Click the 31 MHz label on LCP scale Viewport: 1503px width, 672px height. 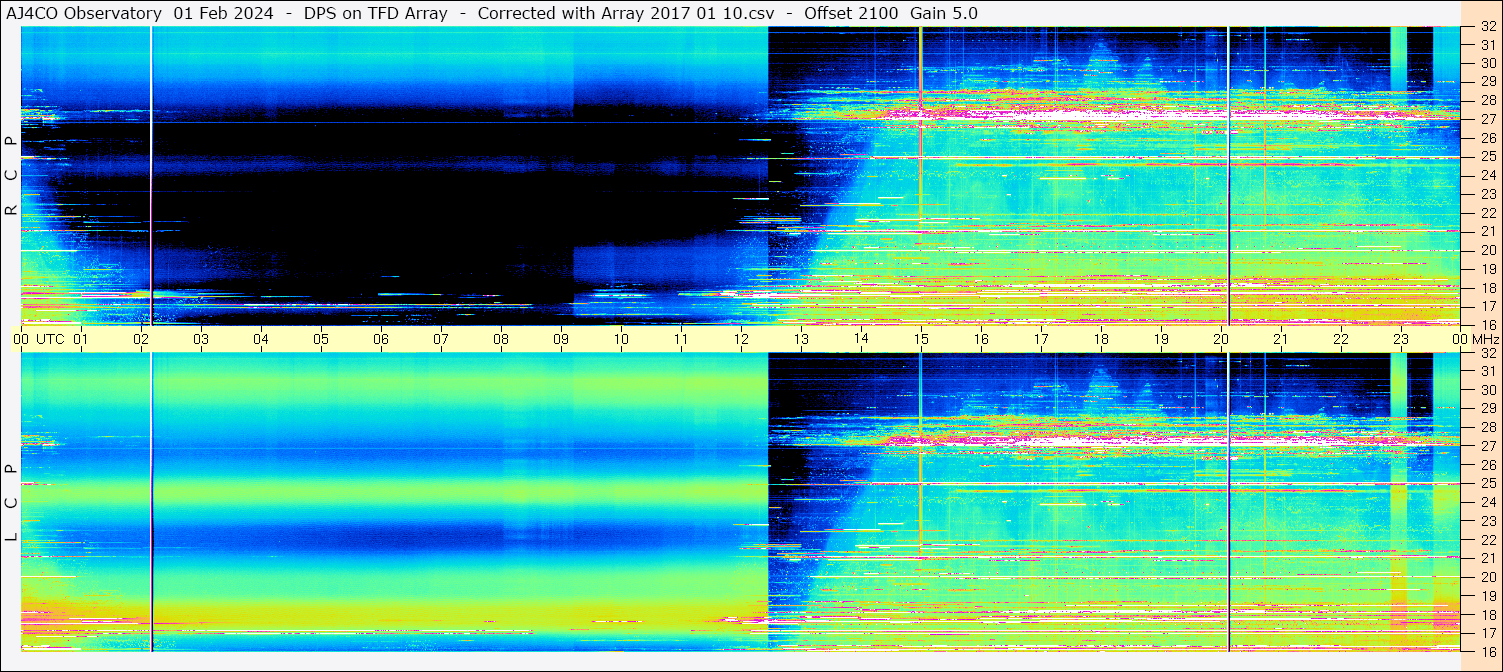1487,371
